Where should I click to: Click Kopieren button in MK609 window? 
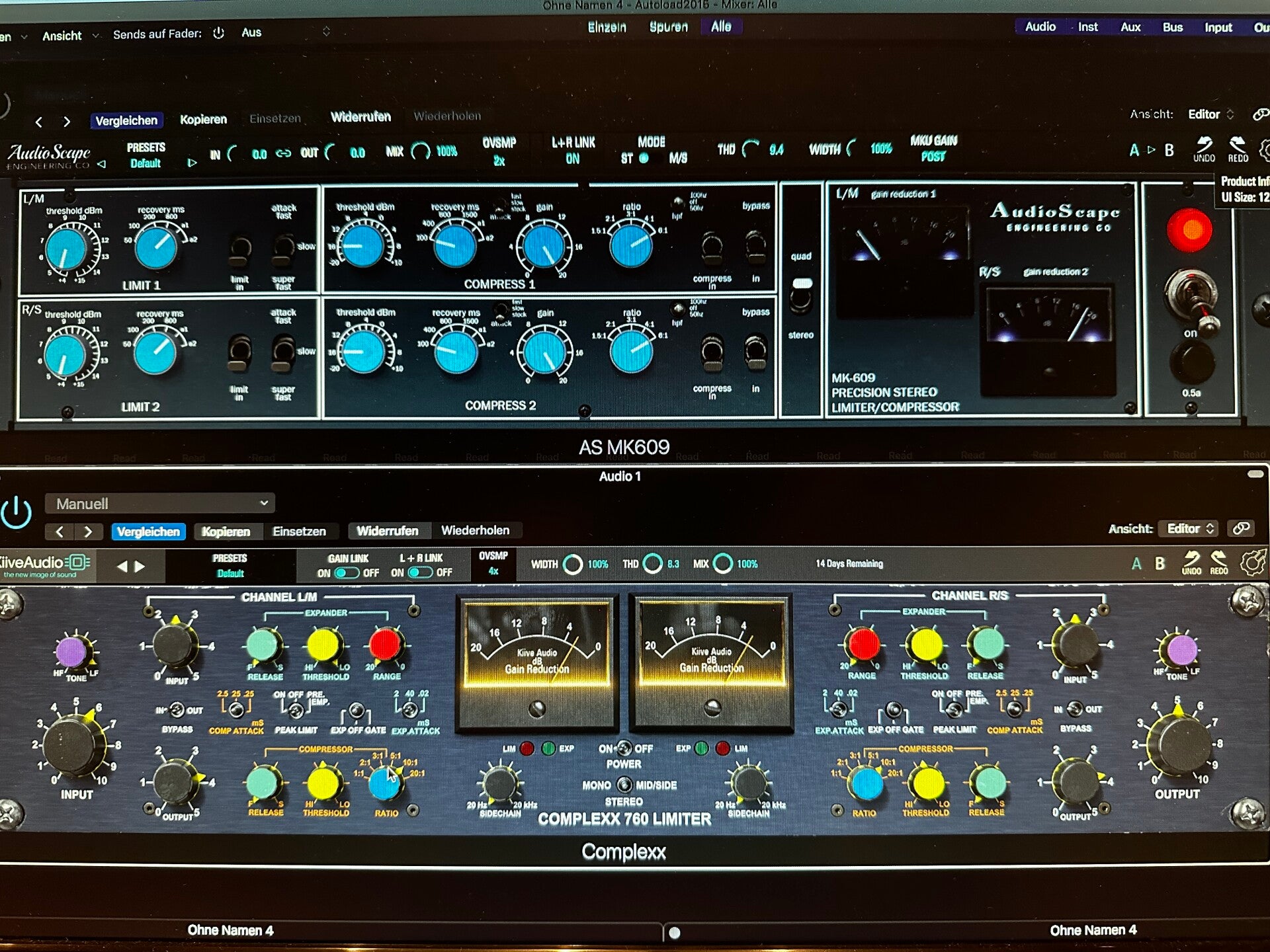coord(203,120)
